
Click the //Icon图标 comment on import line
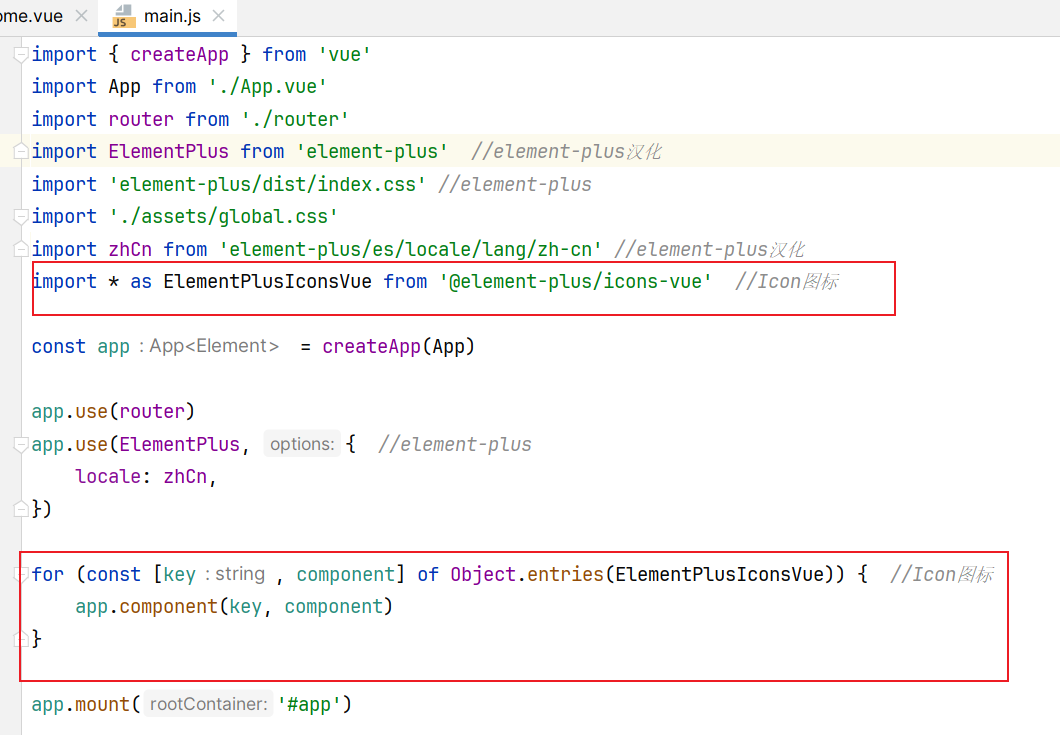[x=787, y=281]
